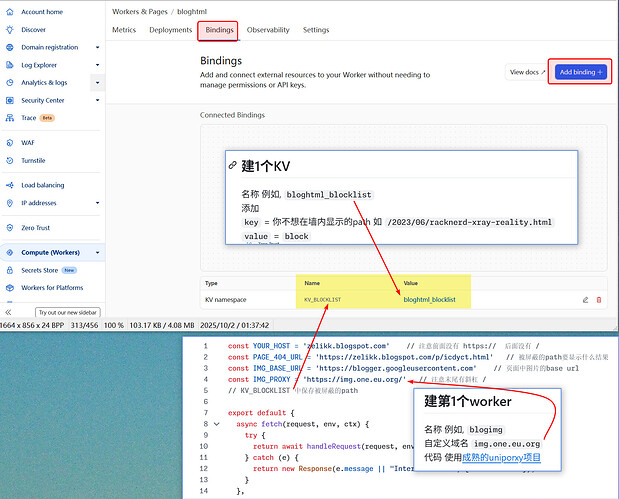
Task: Click the 313/456 image counter in status bar
Action: (x=84, y=325)
